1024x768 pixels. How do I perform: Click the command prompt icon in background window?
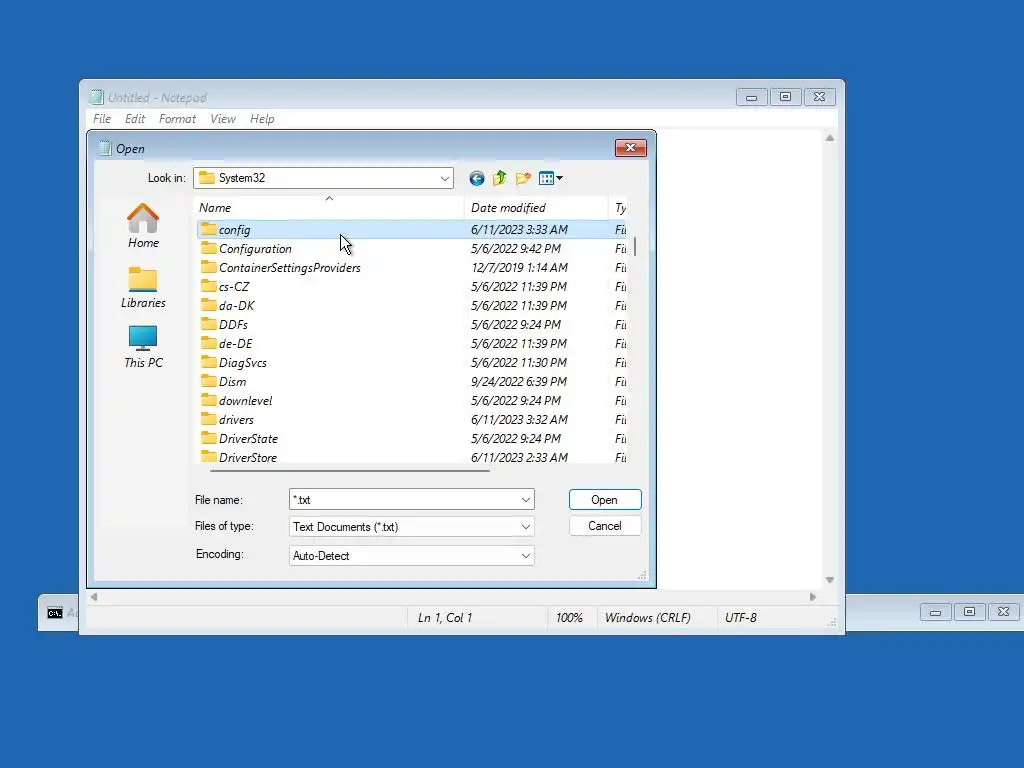click(55, 613)
